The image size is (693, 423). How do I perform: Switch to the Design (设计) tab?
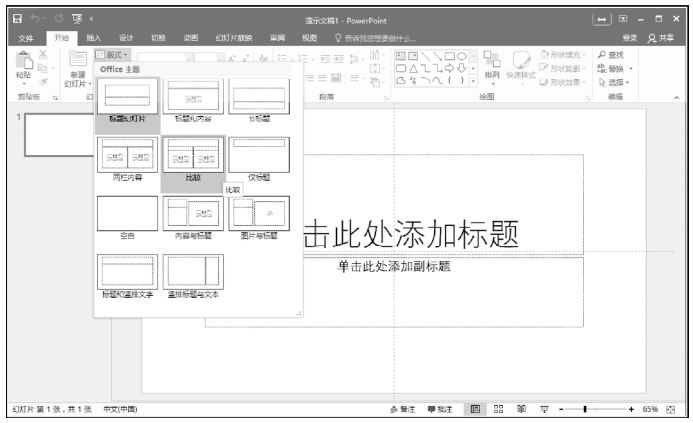click(126, 37)
